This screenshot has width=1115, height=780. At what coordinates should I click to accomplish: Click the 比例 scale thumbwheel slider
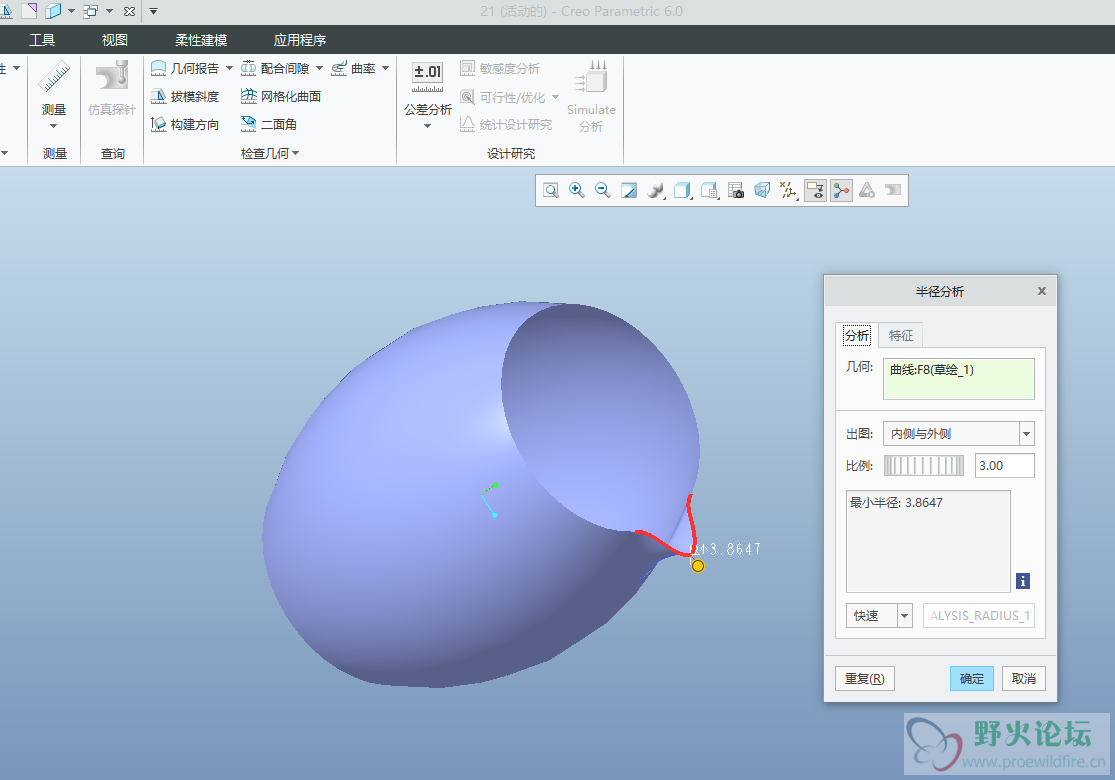pyautogui.click(x=924, y=466)
